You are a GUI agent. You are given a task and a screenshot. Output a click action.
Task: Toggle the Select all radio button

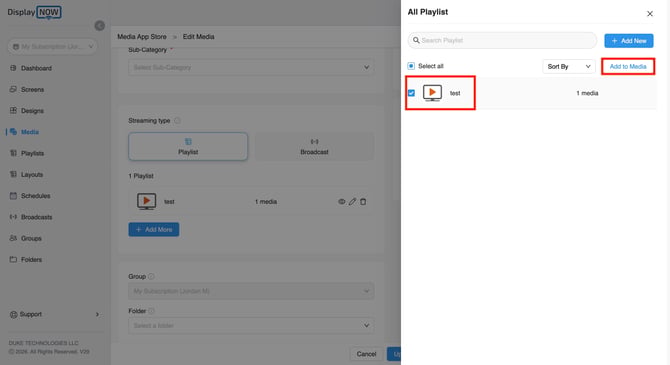[x=411, y=66]
